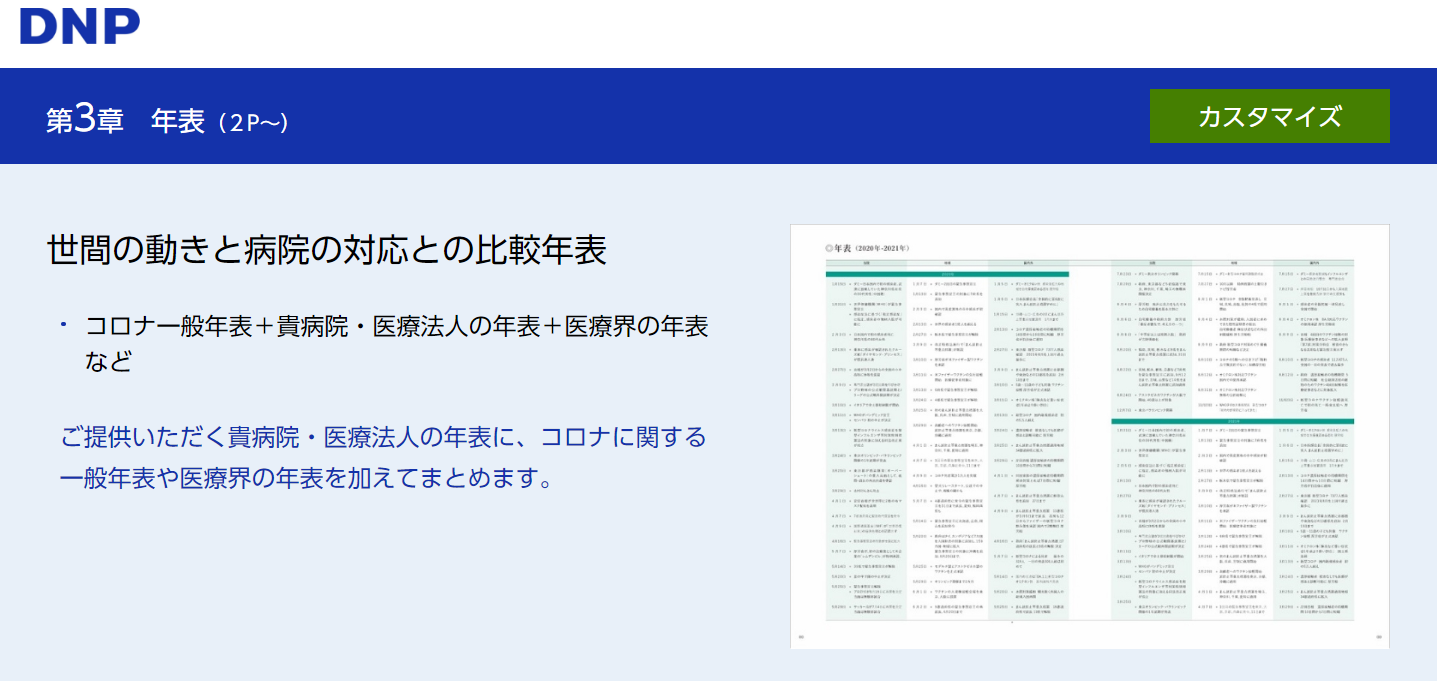
Task: Select the 第3章 年表（2P〜） header title
Action: 167,120
